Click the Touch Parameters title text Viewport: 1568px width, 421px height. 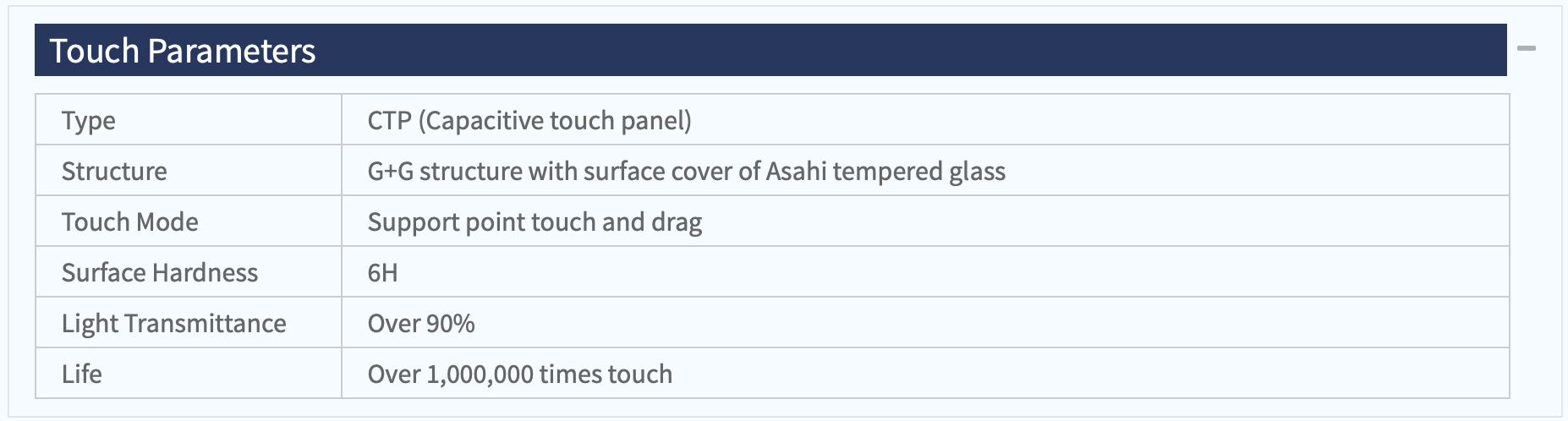point(183,51)
